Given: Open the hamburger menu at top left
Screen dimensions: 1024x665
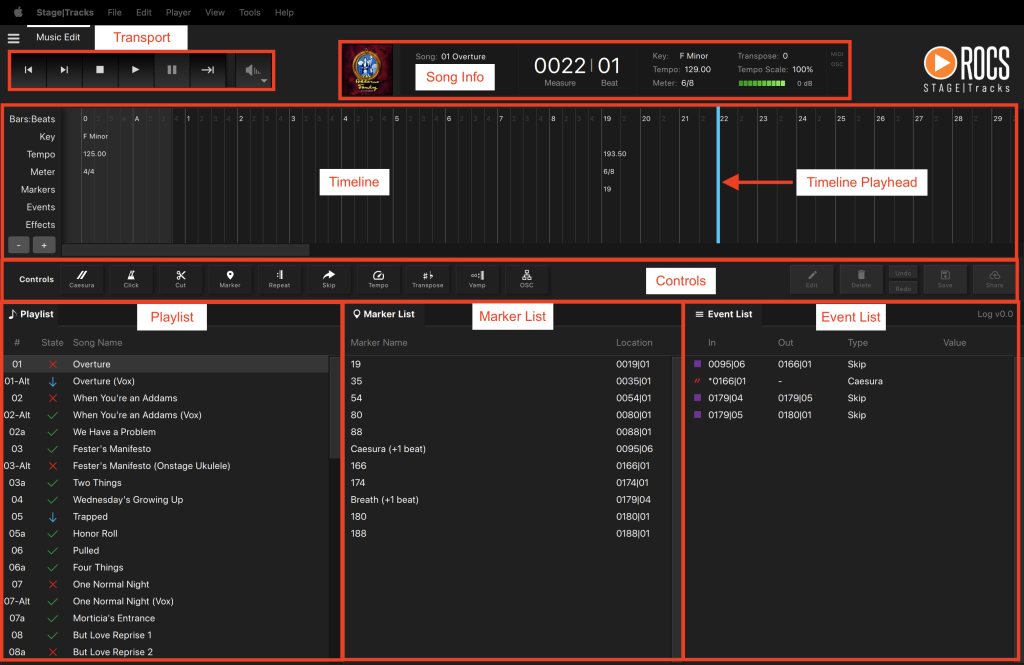Looking at the screenshot, I should point(13,38).
